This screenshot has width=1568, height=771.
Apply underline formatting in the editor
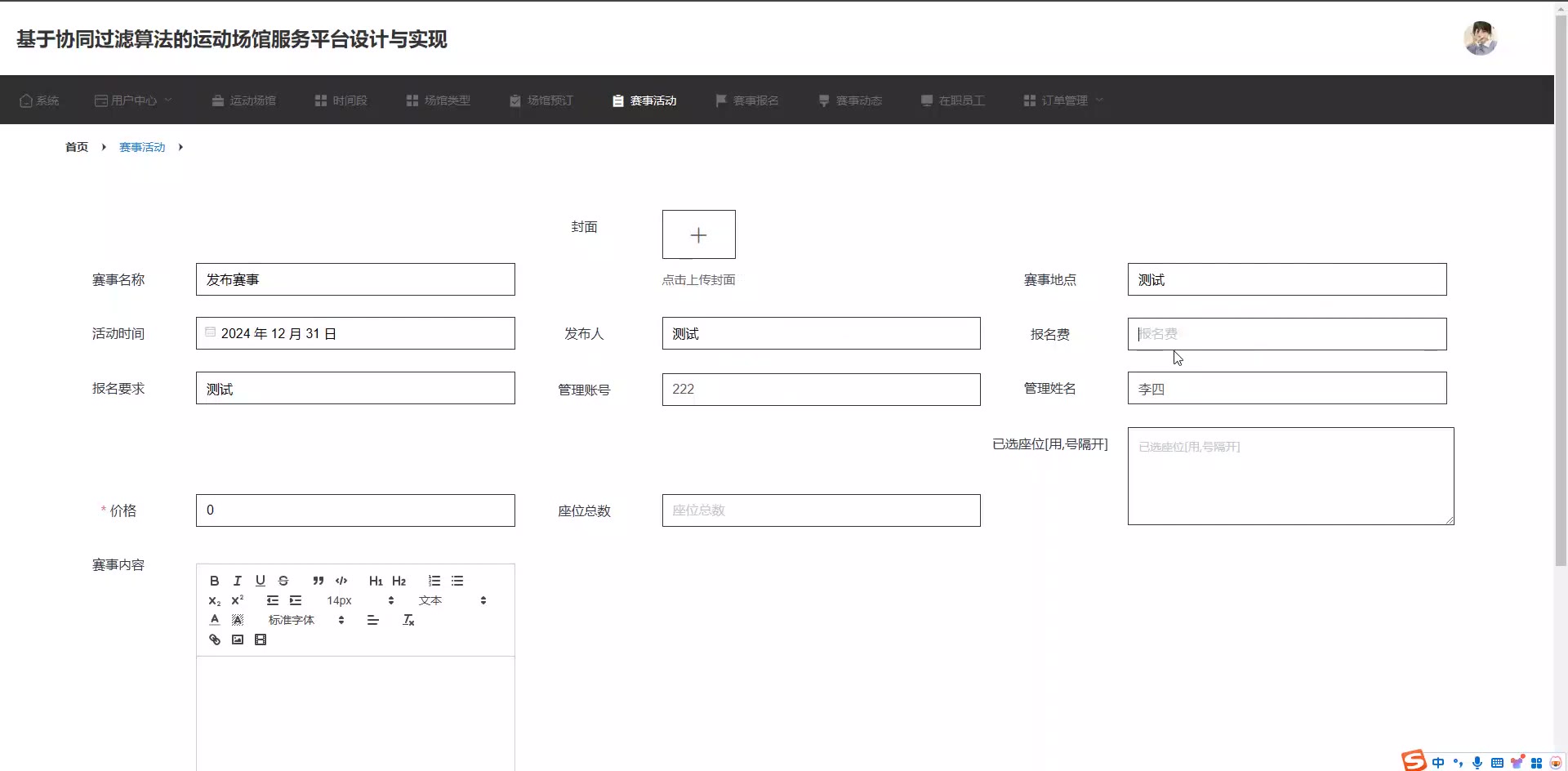point(260,581)
